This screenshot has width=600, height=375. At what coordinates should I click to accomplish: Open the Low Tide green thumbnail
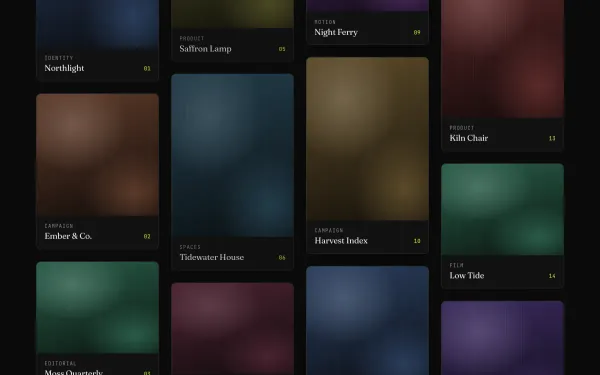click(502, 209)
